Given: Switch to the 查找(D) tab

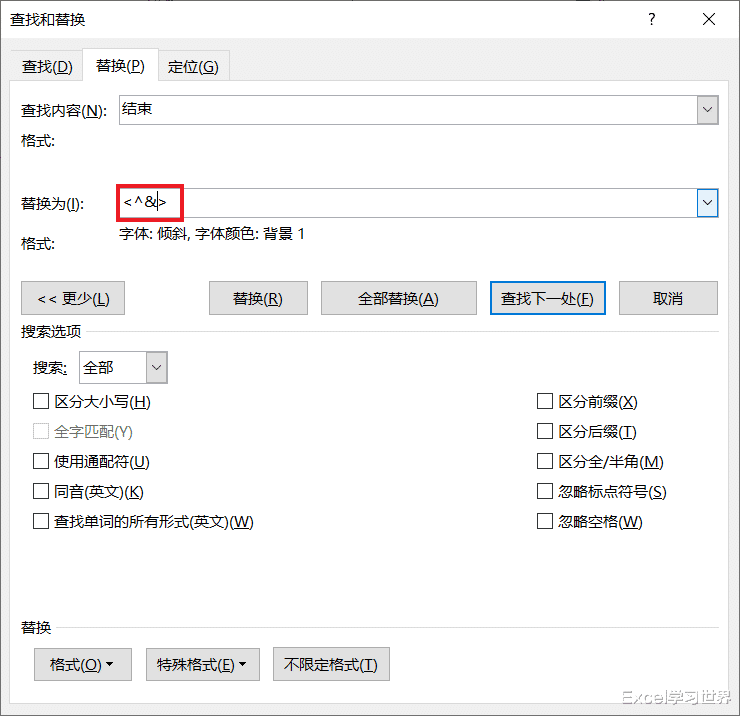Looking at the screenshot, I should pyautogui.click(x=47, y=67).
